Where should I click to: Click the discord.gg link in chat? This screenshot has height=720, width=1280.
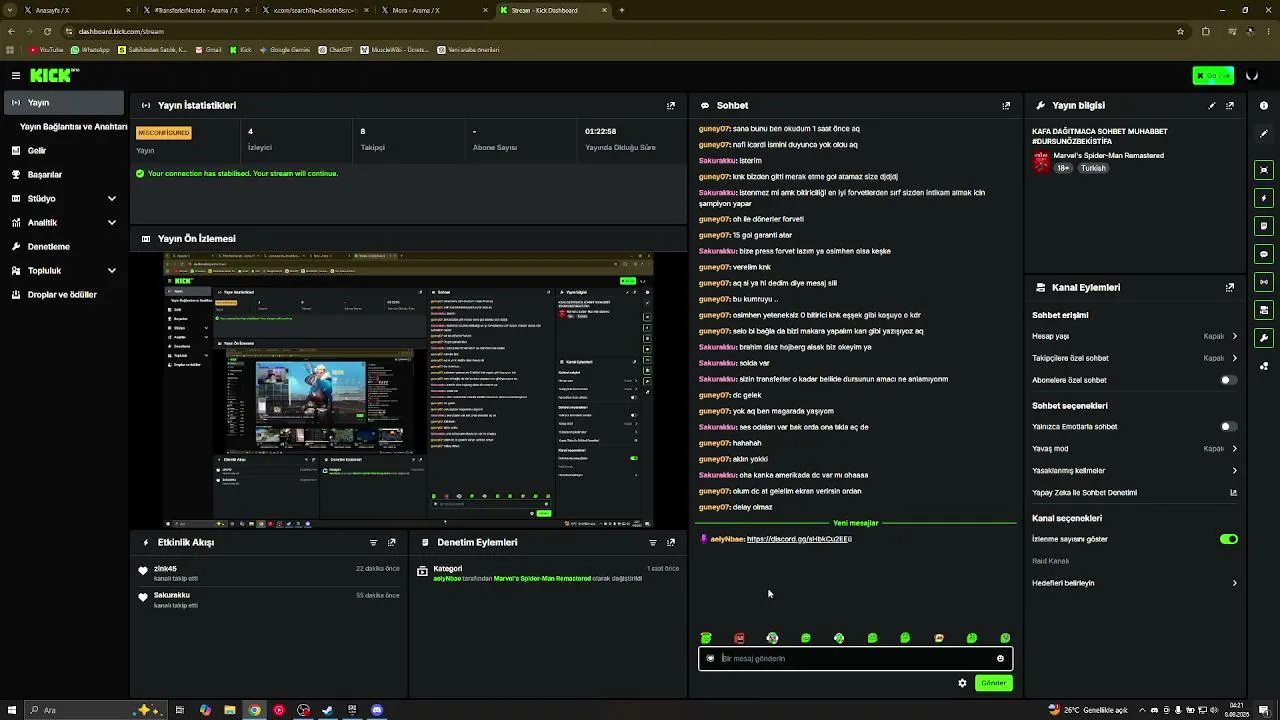click(x=799, y=539)
